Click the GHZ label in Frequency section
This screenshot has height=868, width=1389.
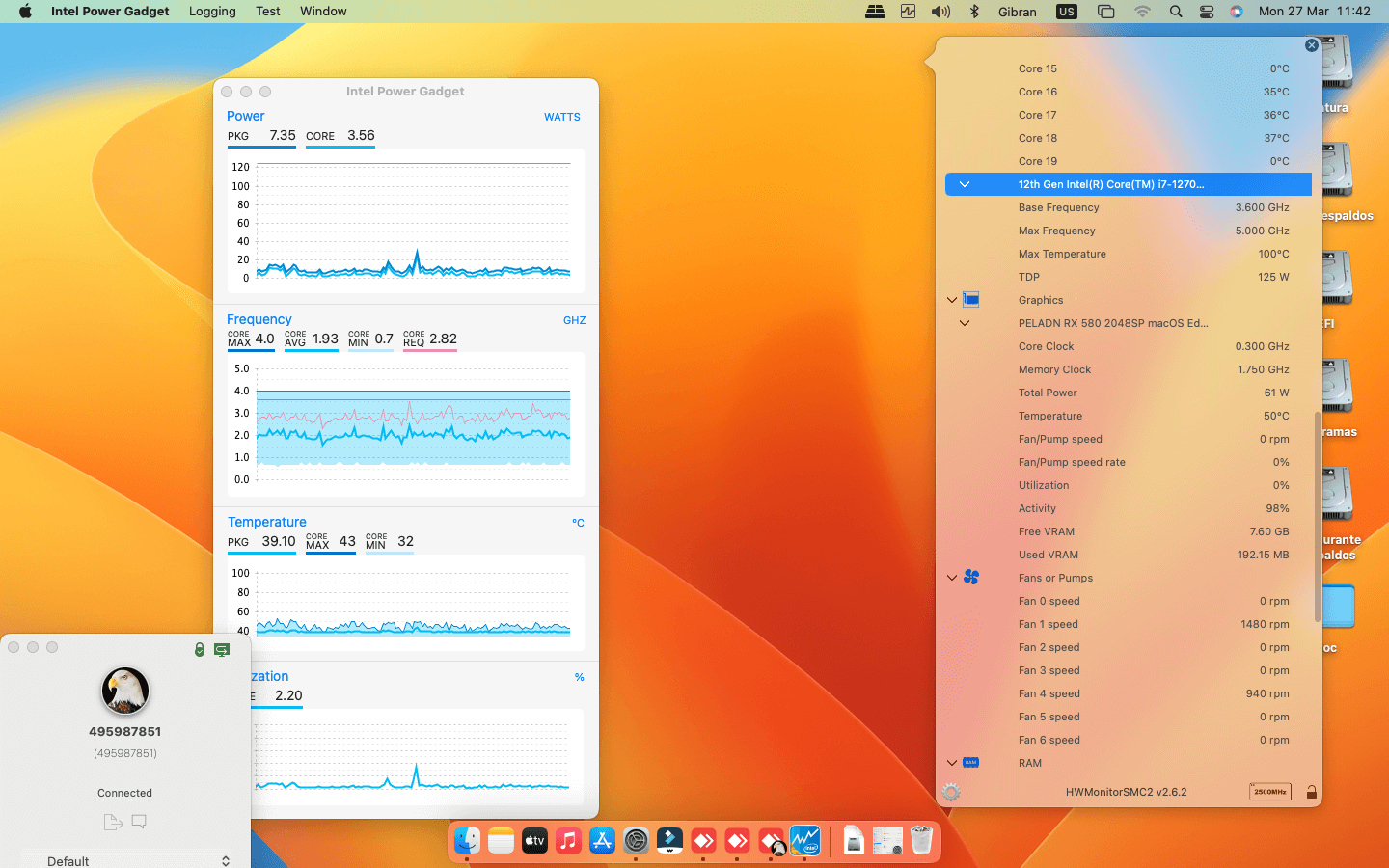[574, 320]
